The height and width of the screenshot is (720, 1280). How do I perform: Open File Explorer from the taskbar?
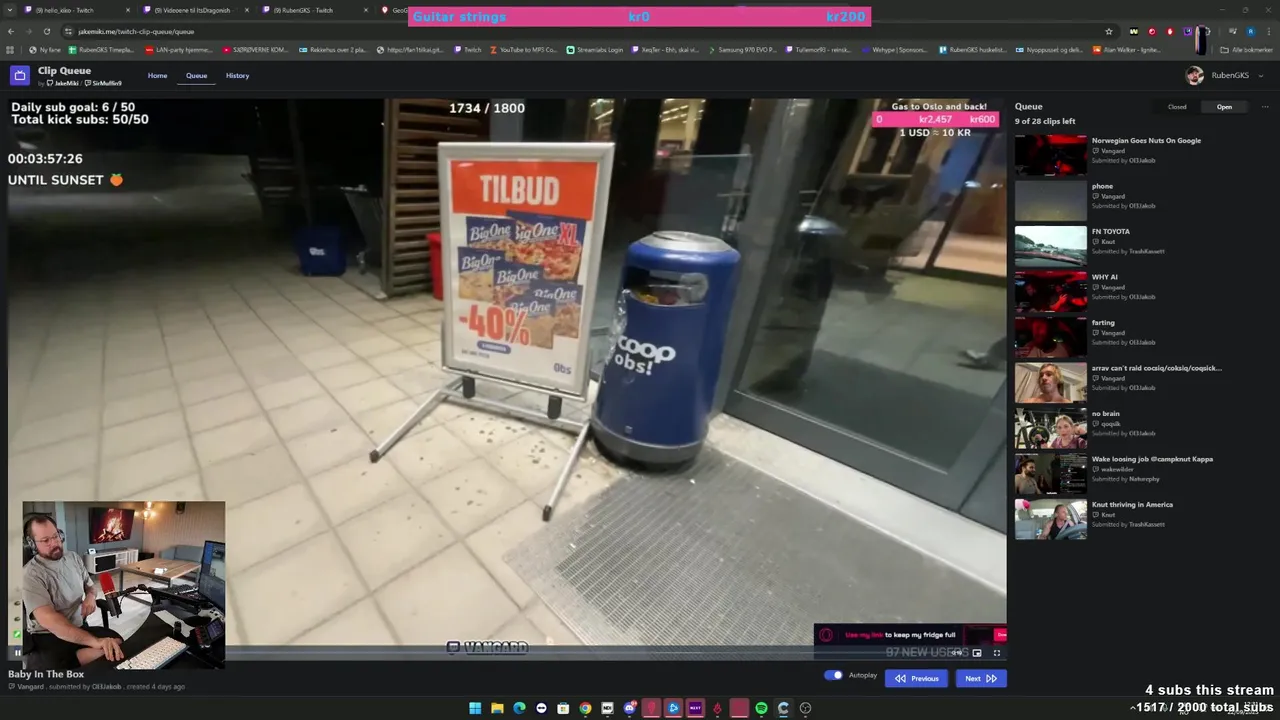(x=497, y=708)
